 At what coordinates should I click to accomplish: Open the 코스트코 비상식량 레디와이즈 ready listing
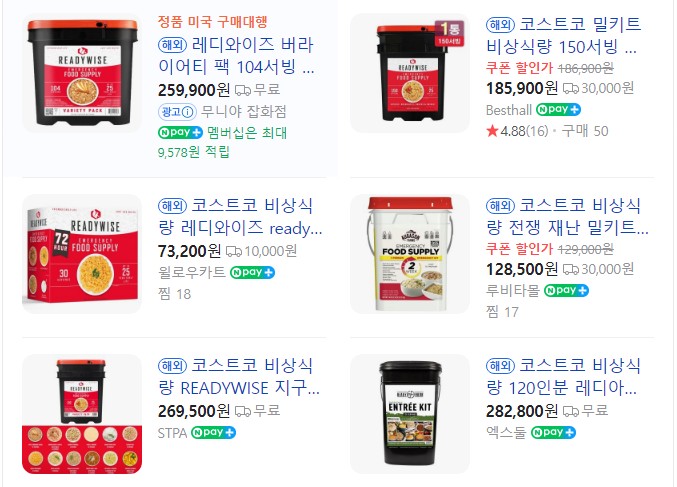240,217
